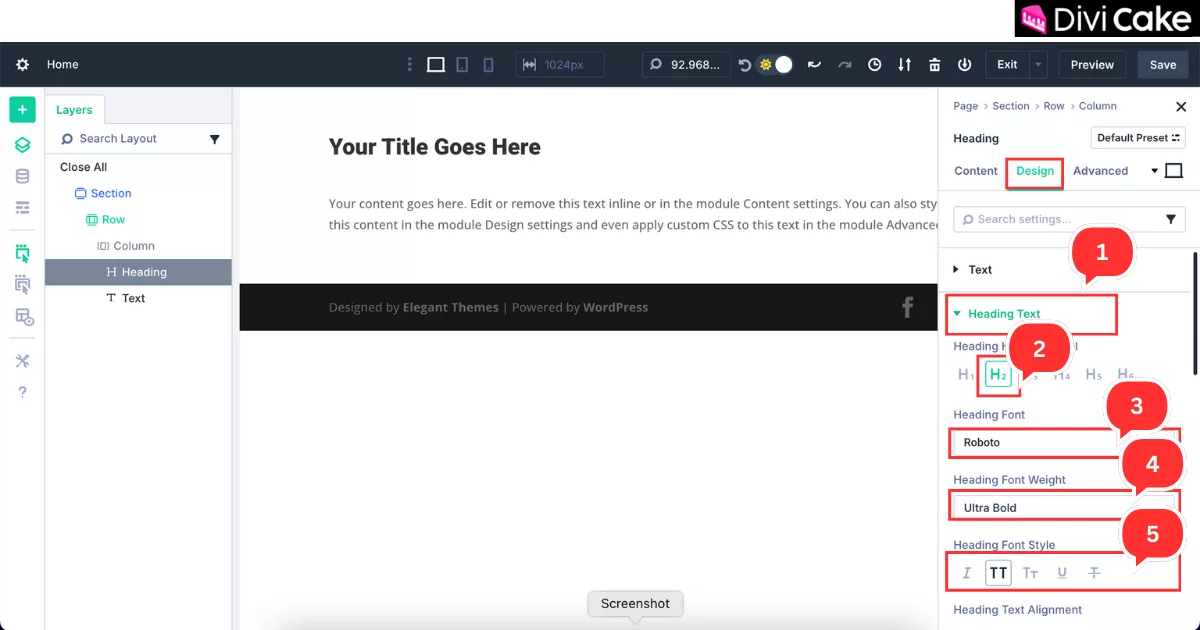The width and height of the screenshot is (1200, 630).
Task: Click the Exit button
Action: [x=1007, y=64]
